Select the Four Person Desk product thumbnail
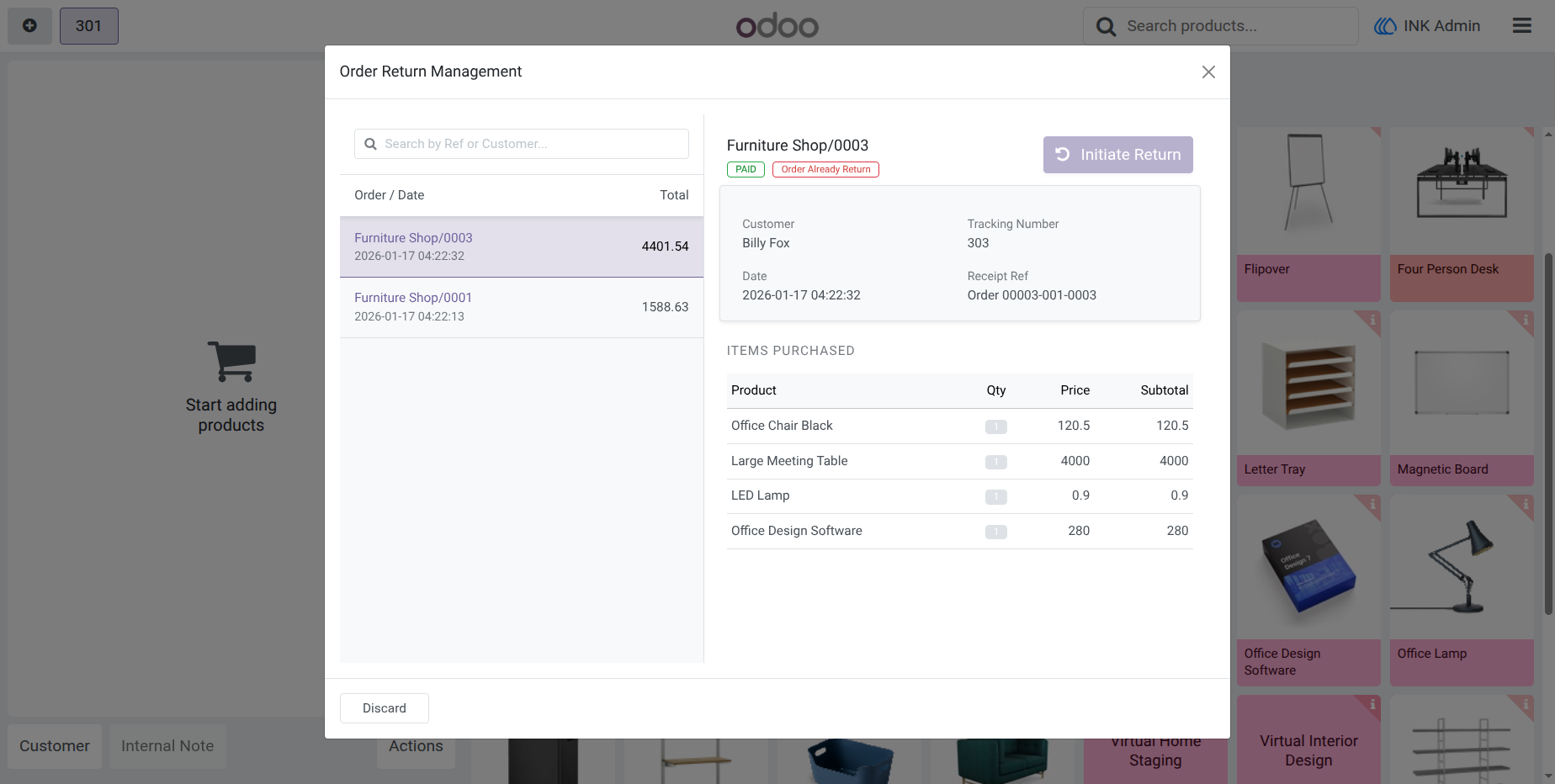 pyautogui.click(x=1462, y=191)
